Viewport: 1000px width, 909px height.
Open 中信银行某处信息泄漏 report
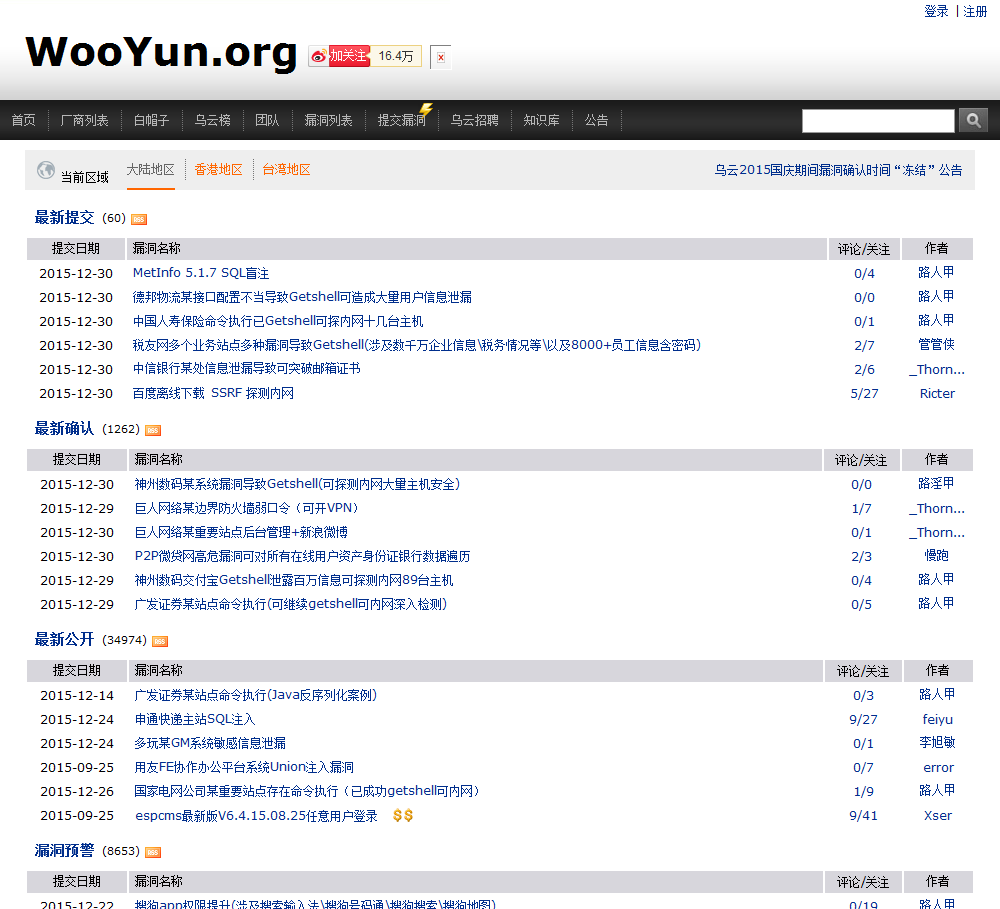(x=247, y=369)
